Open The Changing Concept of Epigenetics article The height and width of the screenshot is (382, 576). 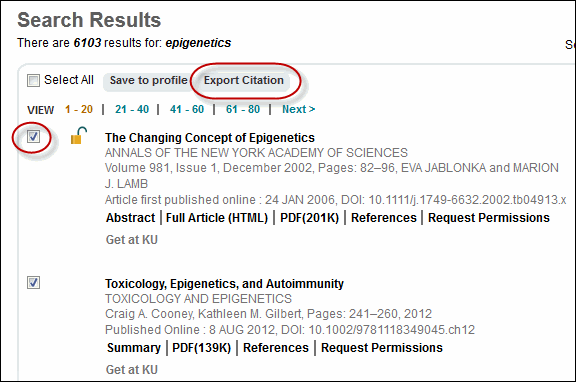(x=210, y=138)
